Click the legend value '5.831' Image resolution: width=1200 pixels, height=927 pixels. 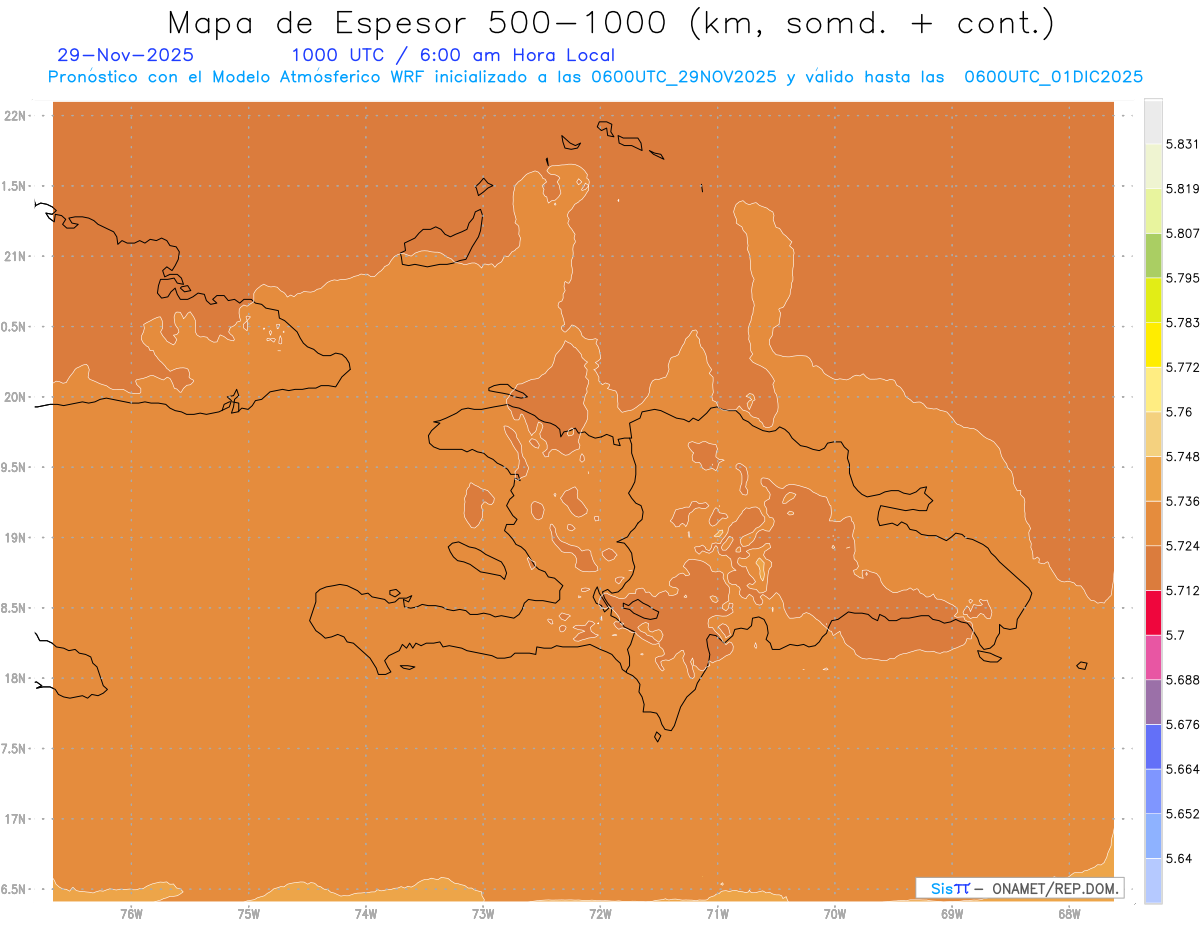tap(1182, 144)
